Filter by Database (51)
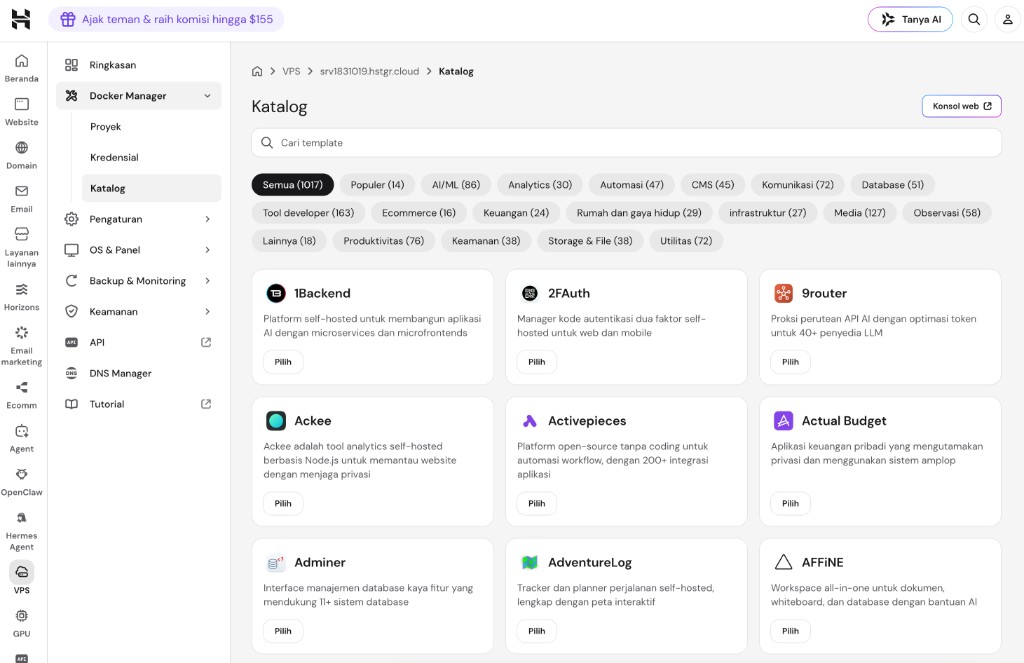The width and height of the screenshot is (1024, 663). pyautogui.click(x=893, y=185)
